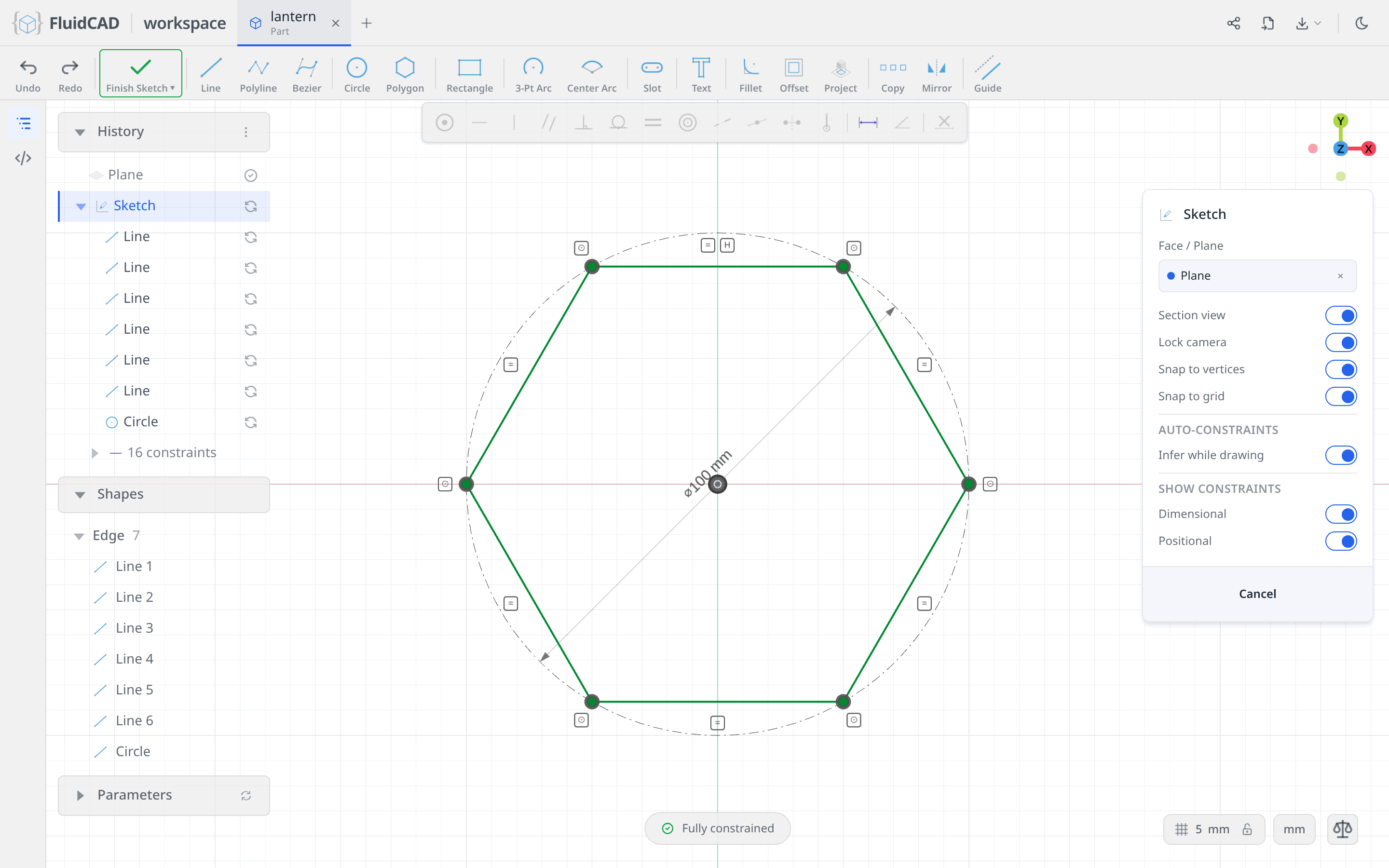Activate the Rectangle tool
This screenshot has height=868, width=1389.
point(469,75)
